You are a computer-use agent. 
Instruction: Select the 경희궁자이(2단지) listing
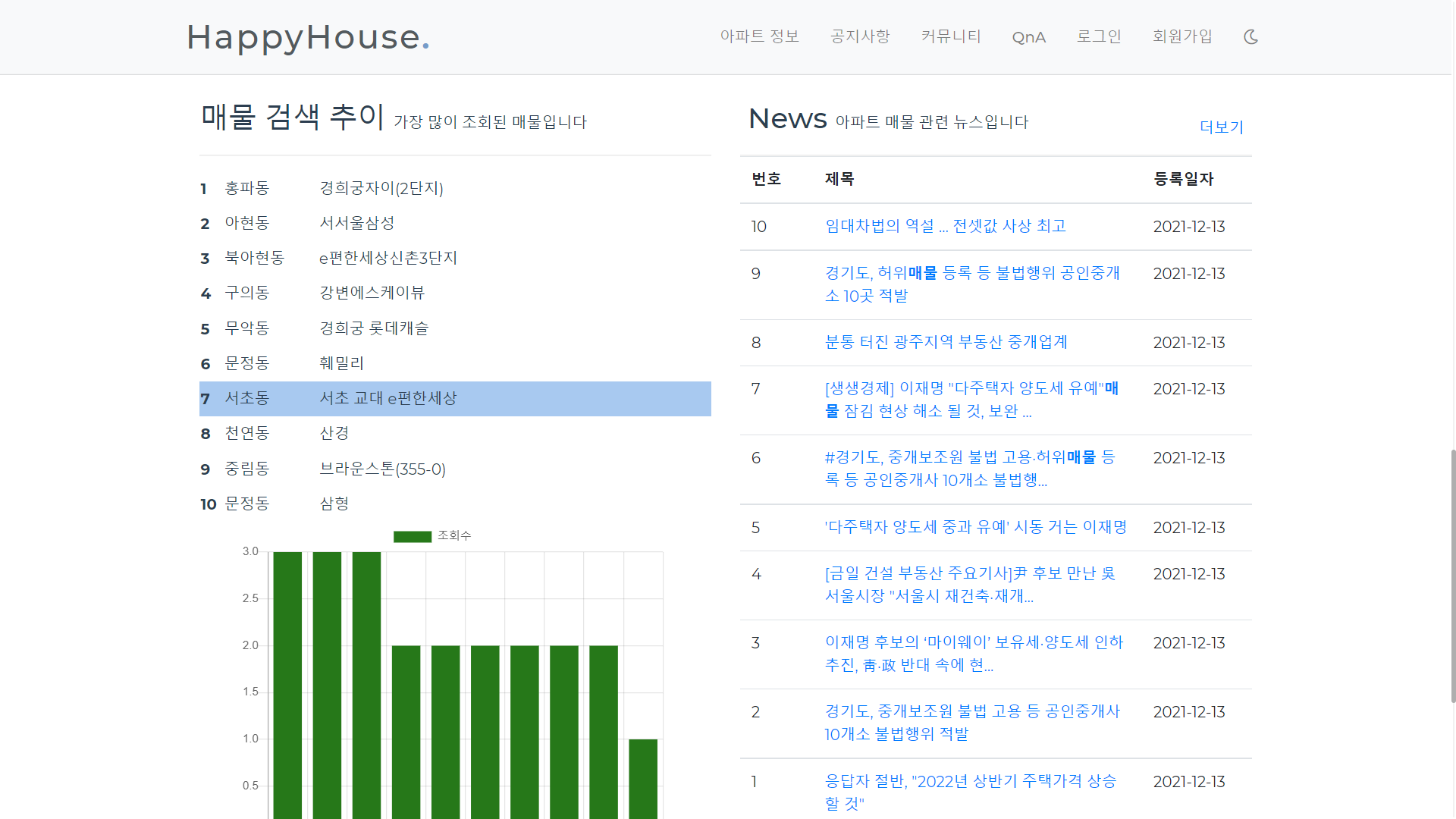(381, 188)
